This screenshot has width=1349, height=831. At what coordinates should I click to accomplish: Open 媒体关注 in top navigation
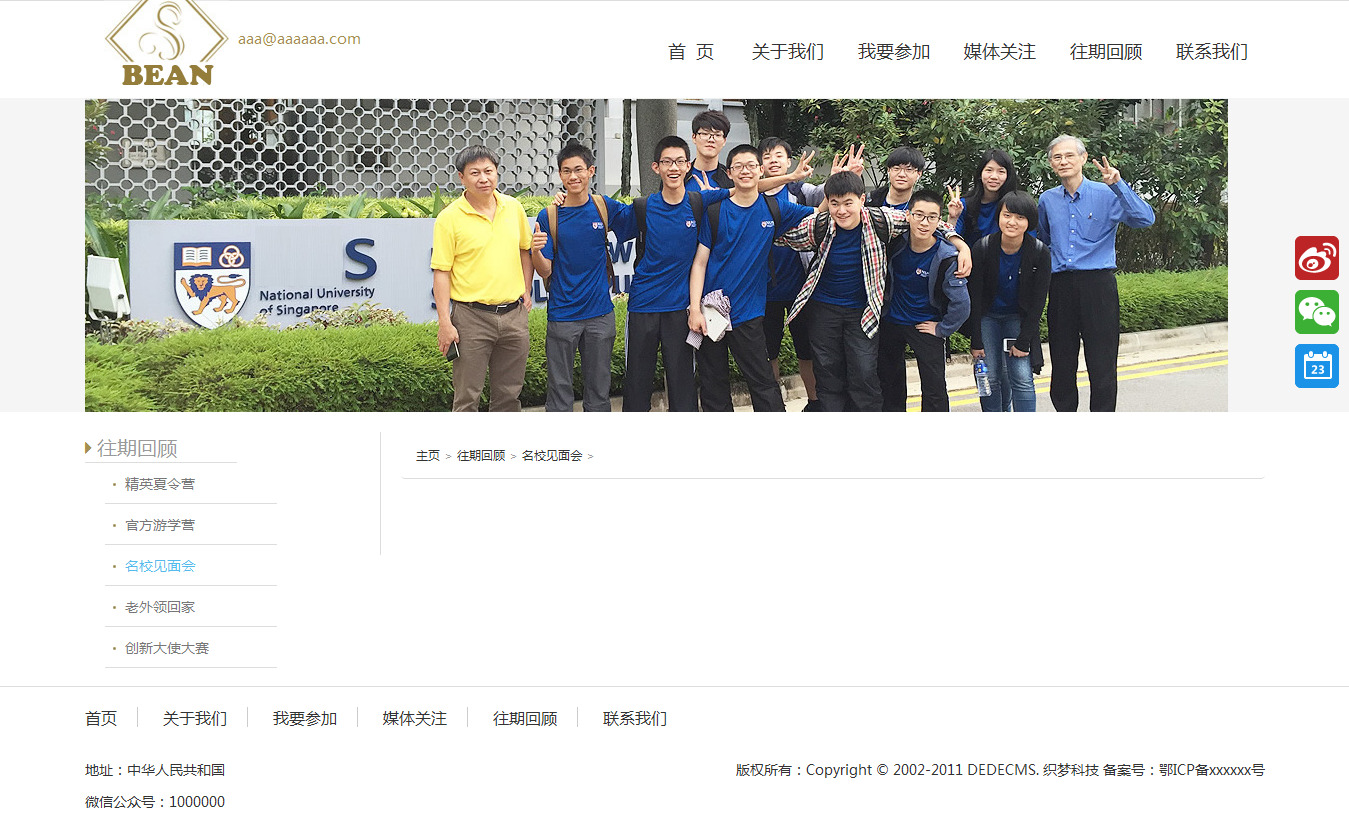(x=999, y=52)
